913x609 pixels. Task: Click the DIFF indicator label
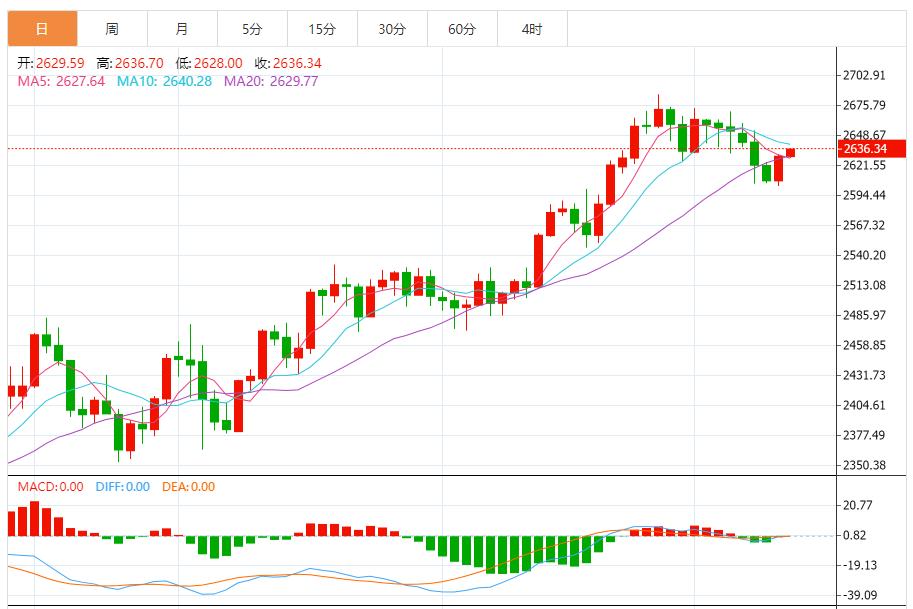click(123, 487)
